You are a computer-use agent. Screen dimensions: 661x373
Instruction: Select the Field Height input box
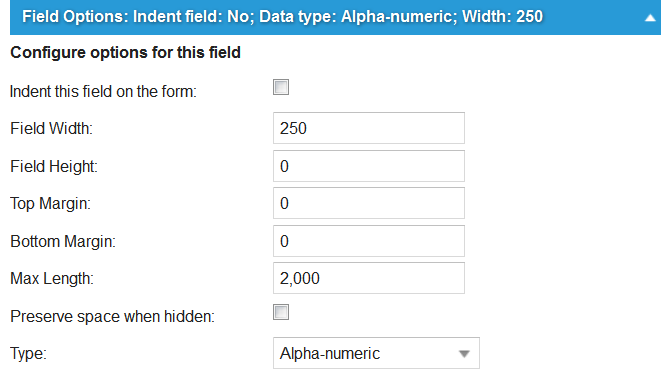click(x=369, y=166)
